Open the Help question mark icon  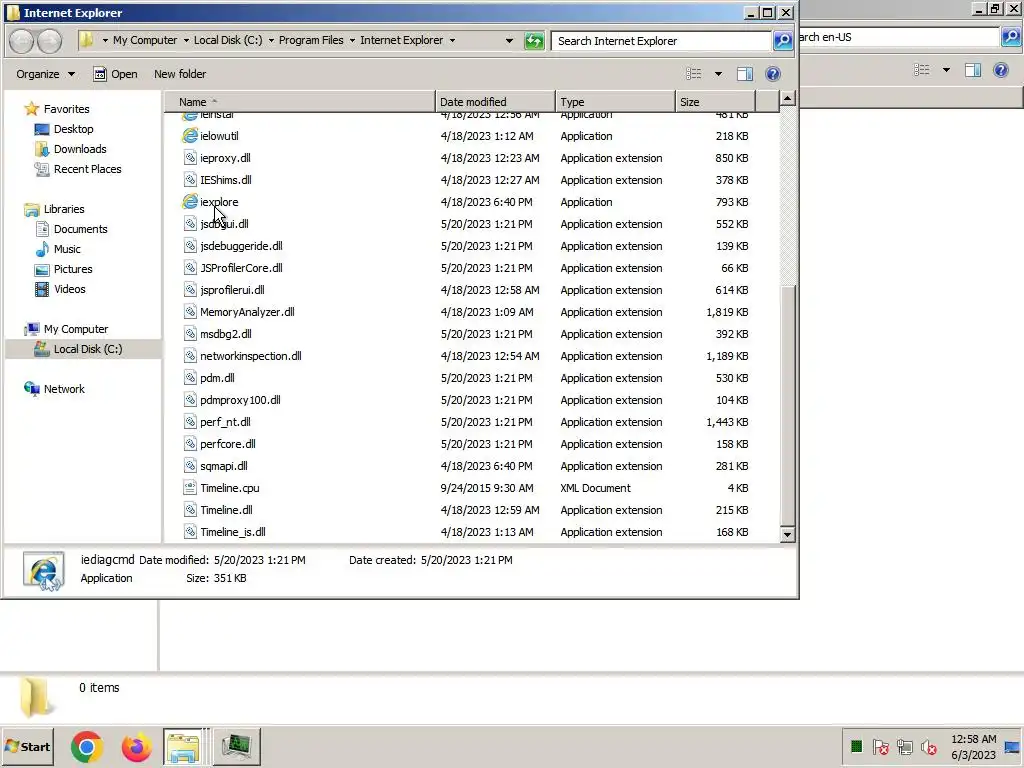pos(773,74)
